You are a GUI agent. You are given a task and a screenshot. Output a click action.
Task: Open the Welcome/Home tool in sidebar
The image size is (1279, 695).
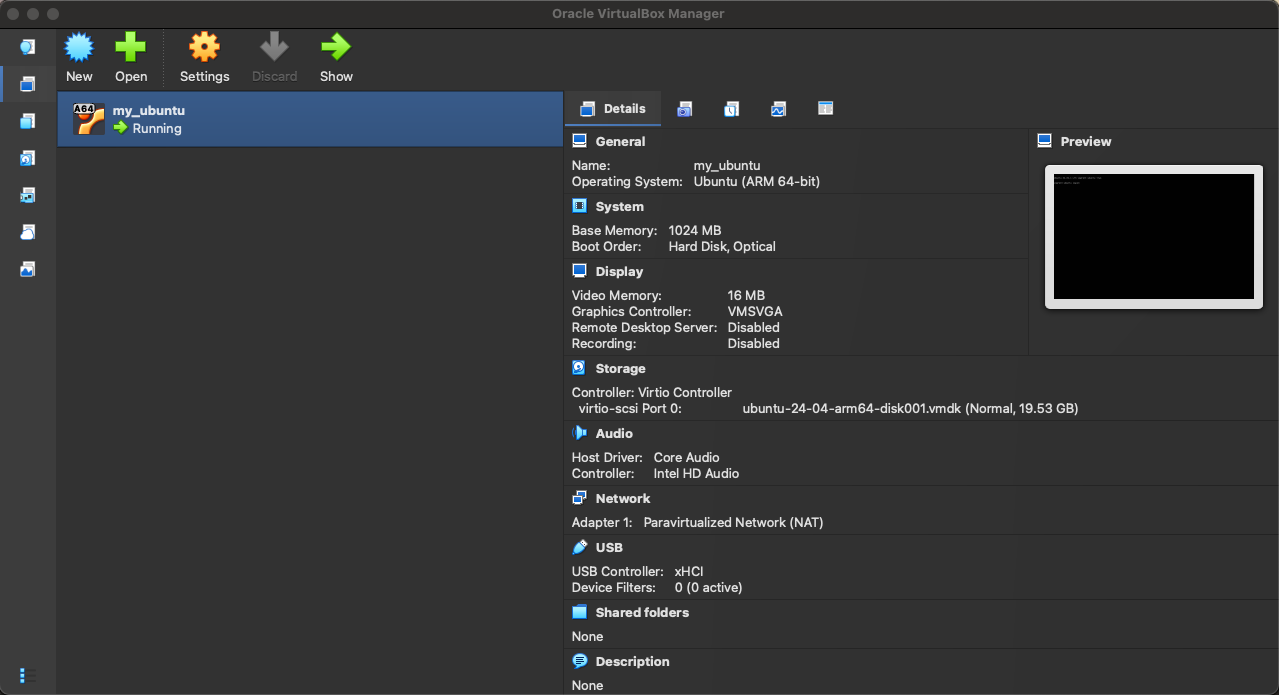(x=28, y=47)
